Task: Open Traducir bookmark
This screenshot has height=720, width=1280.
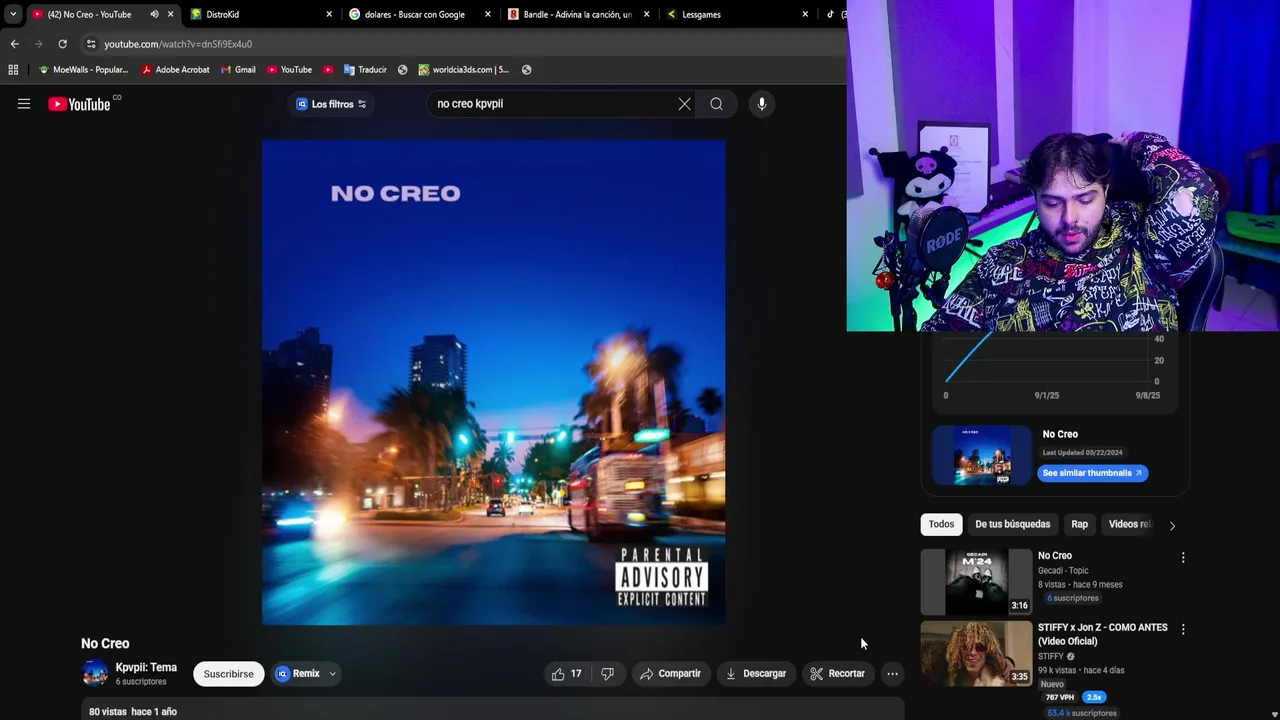Action: pyautogui.click(x=365, y=70)
